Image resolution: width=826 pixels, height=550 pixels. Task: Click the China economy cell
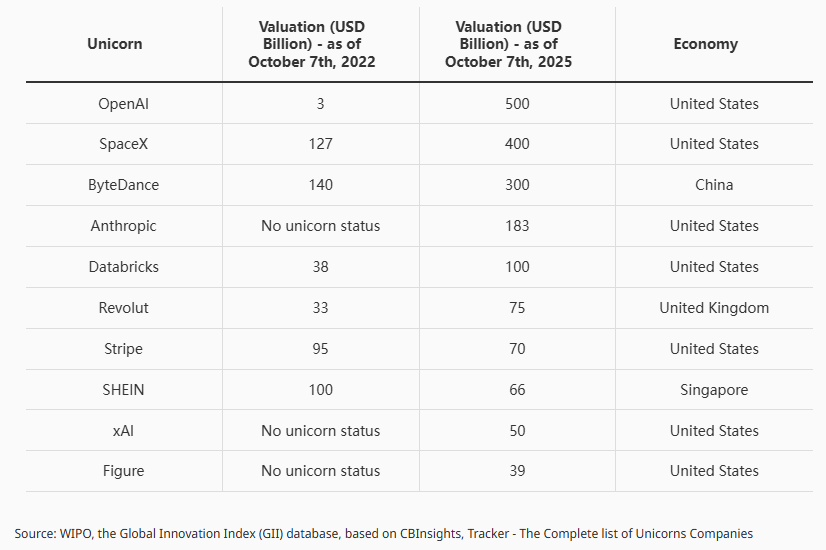[x=714, y=185]
